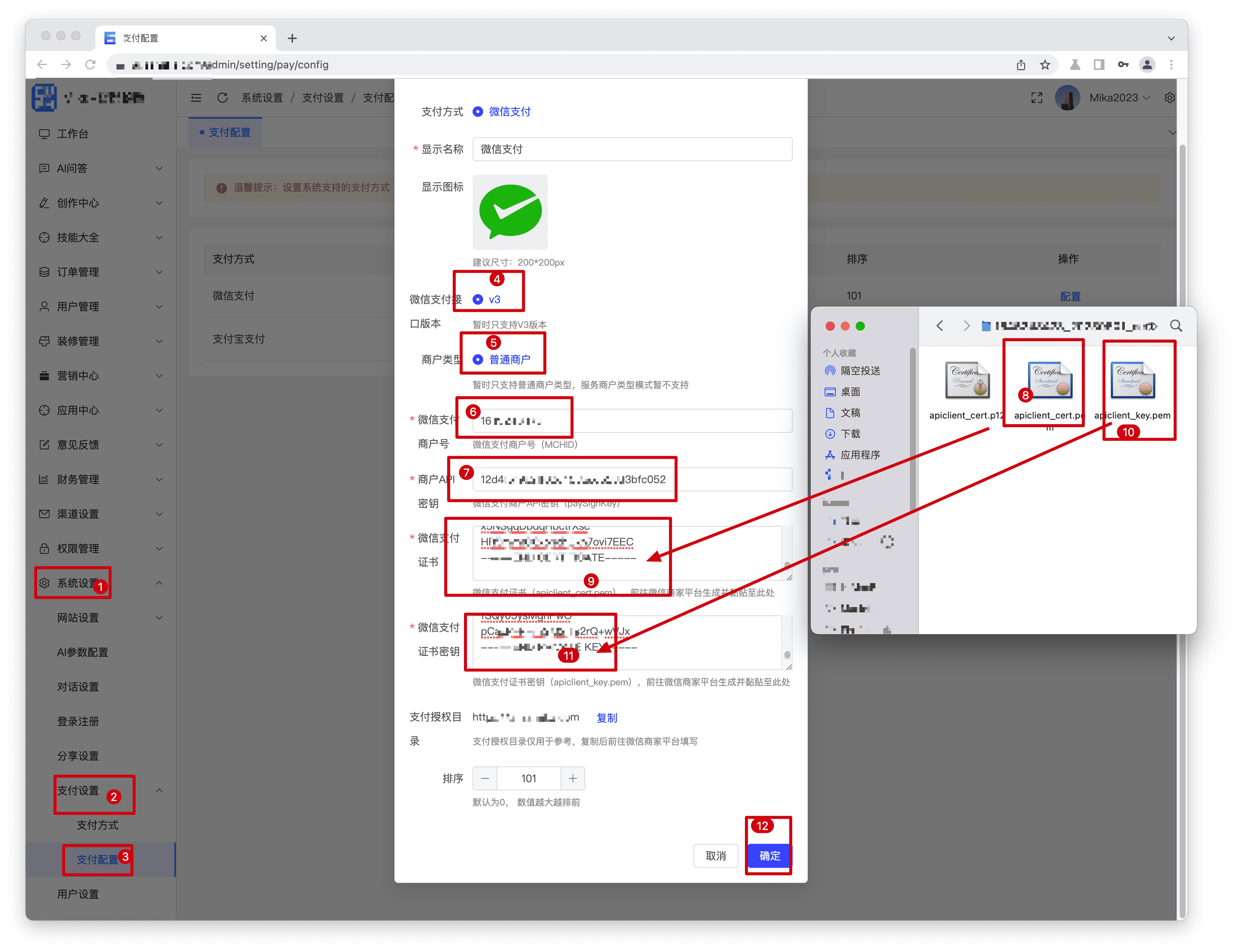Viewport: 1239px width, 952px height.
Task: Click the WeChat Pay display icon thumbnail
Action: (510, 212)
